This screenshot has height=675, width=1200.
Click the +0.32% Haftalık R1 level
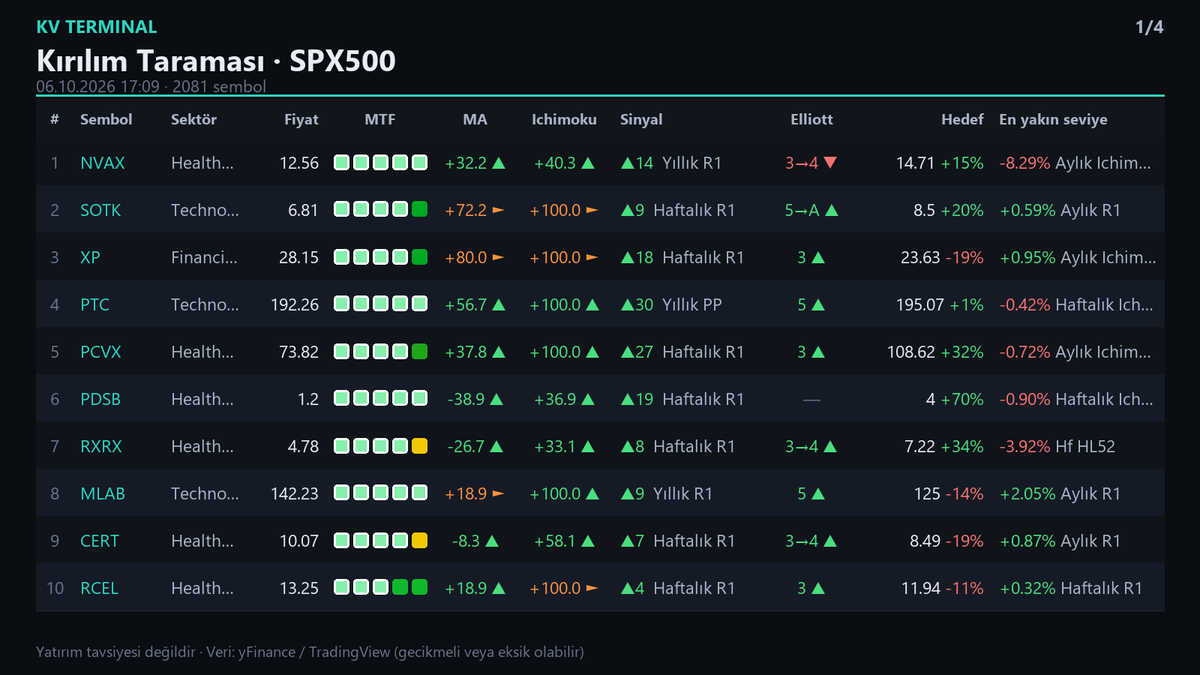tap(1071, 588)
